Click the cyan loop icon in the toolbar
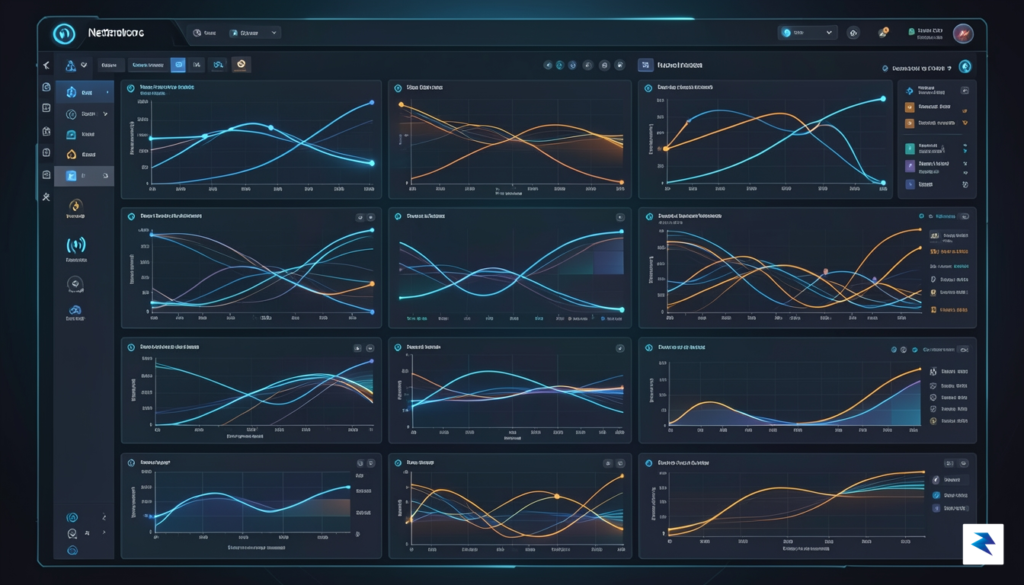This screenshot has width=1024, height=585. tap(219, 65)
